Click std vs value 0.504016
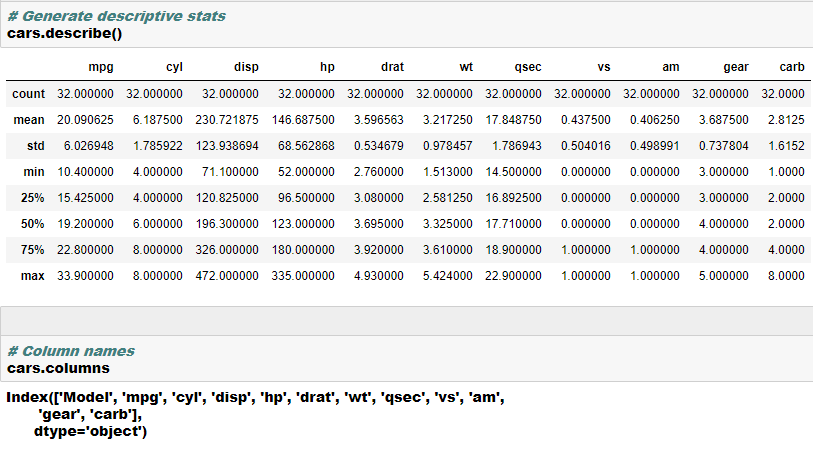813x455 pixels. [586, 146]
